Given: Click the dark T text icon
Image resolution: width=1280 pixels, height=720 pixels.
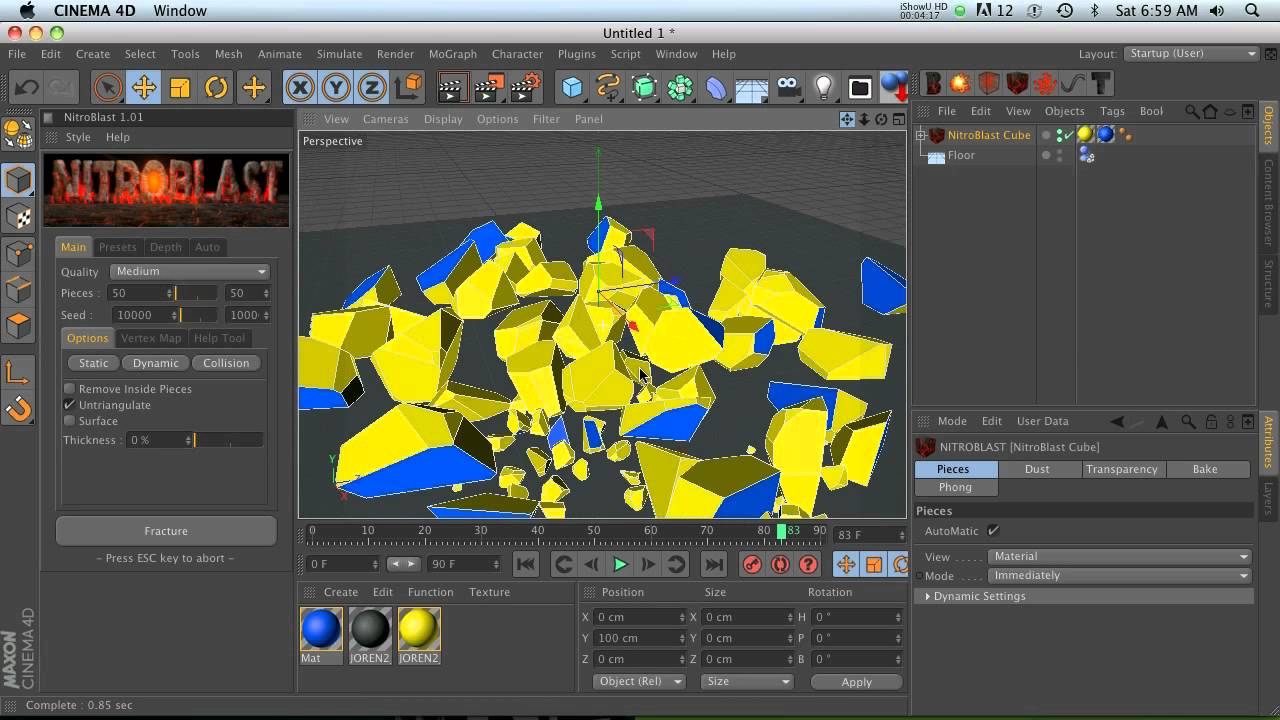Looking at the screenshot, I should 1101,84.
